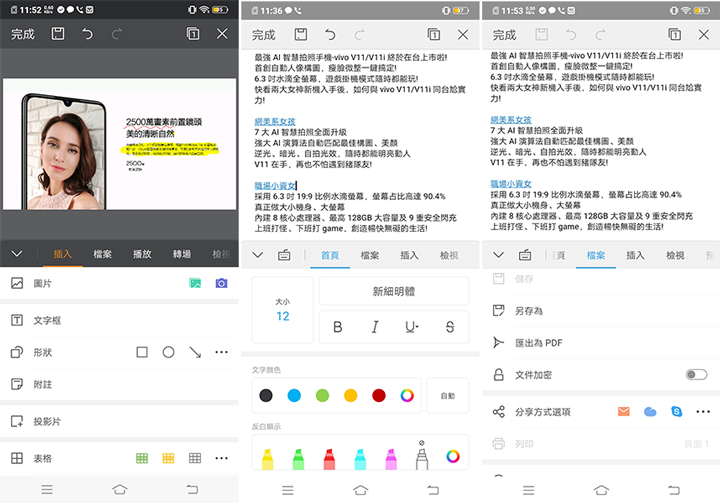The image size is (720, 503).
Task: Share the document via the cloud icon
Action: pos(650,412)
